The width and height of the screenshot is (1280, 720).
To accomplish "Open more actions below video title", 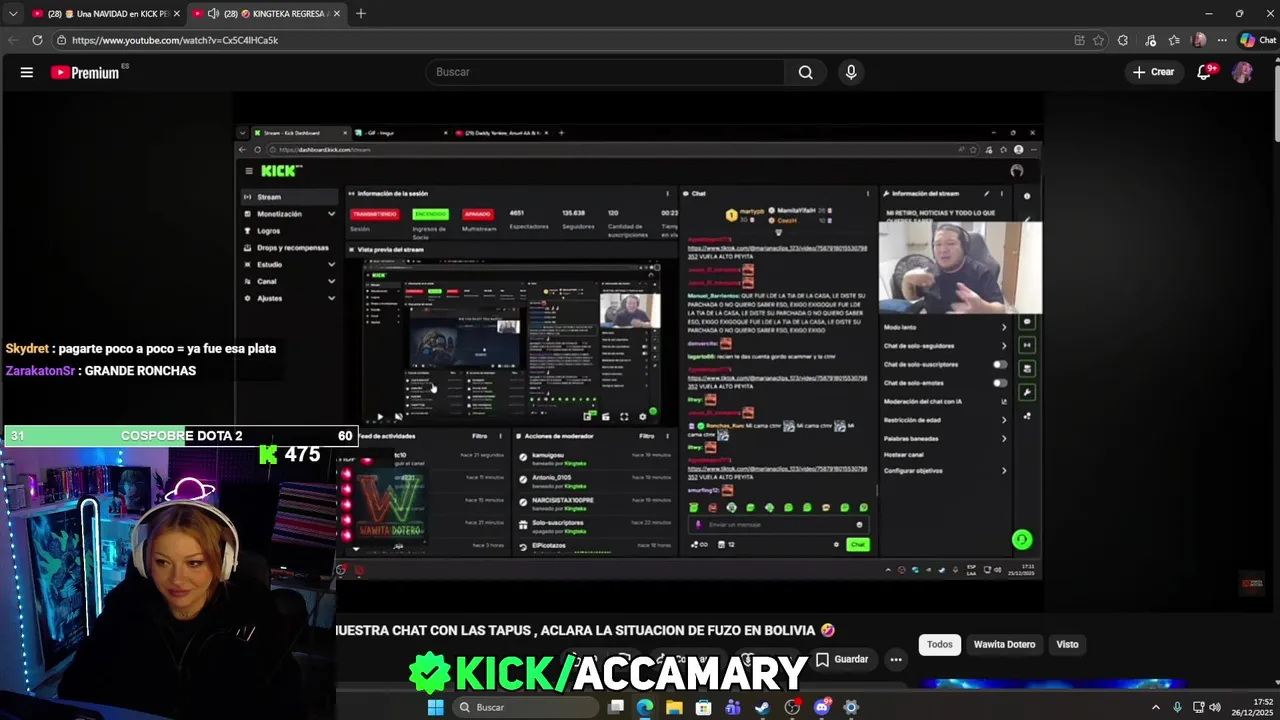I will (896, 659).
